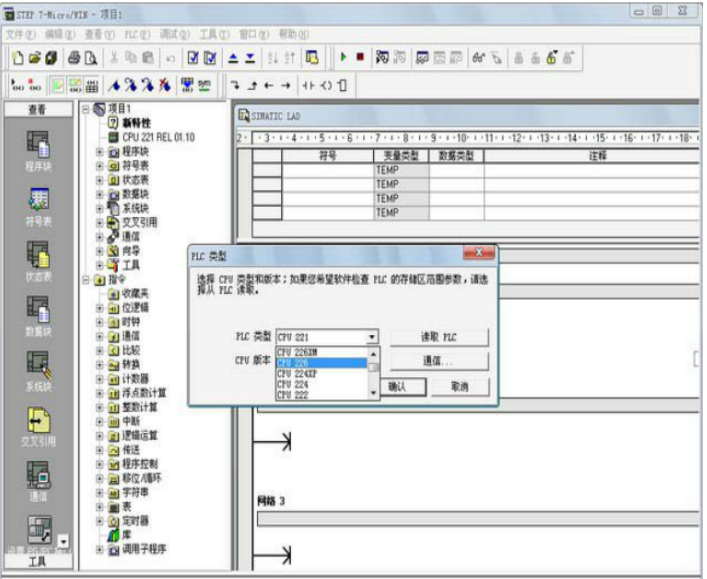This screenshot has width=707, height=579.
Task: Click the CPU list scroll up arrow
Action: [x=373, y=354]
